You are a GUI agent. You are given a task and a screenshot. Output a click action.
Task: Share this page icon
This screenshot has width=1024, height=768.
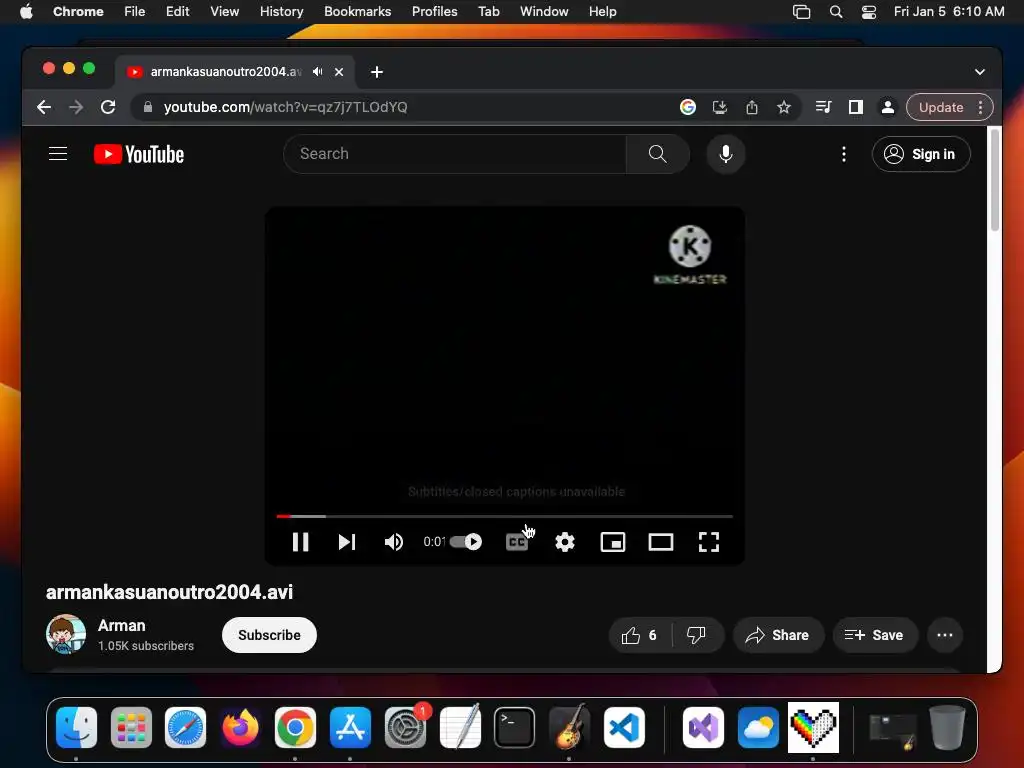pos(752,107)
